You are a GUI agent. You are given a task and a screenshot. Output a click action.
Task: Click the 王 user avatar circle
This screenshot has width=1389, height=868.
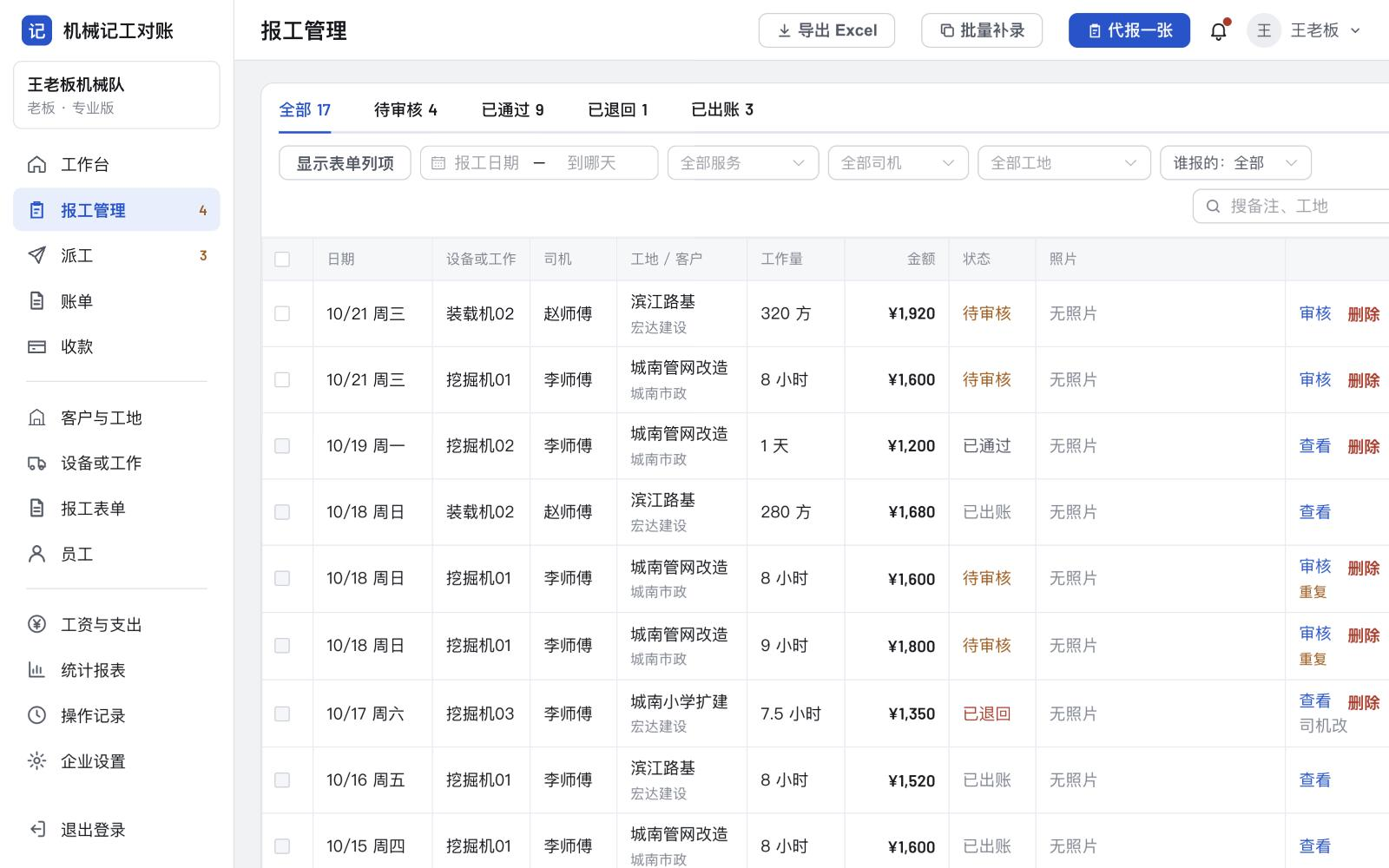coord(1264,30)
